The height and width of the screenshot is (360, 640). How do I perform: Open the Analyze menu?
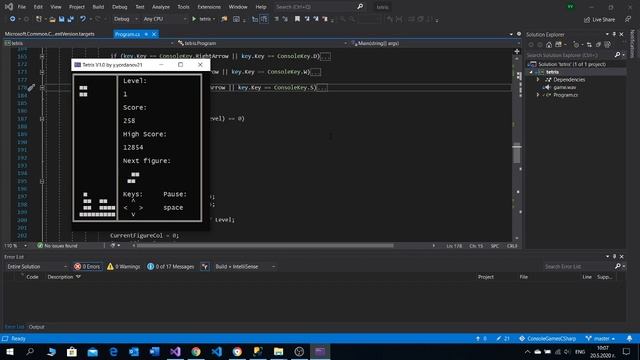click(x=161, y=7)
